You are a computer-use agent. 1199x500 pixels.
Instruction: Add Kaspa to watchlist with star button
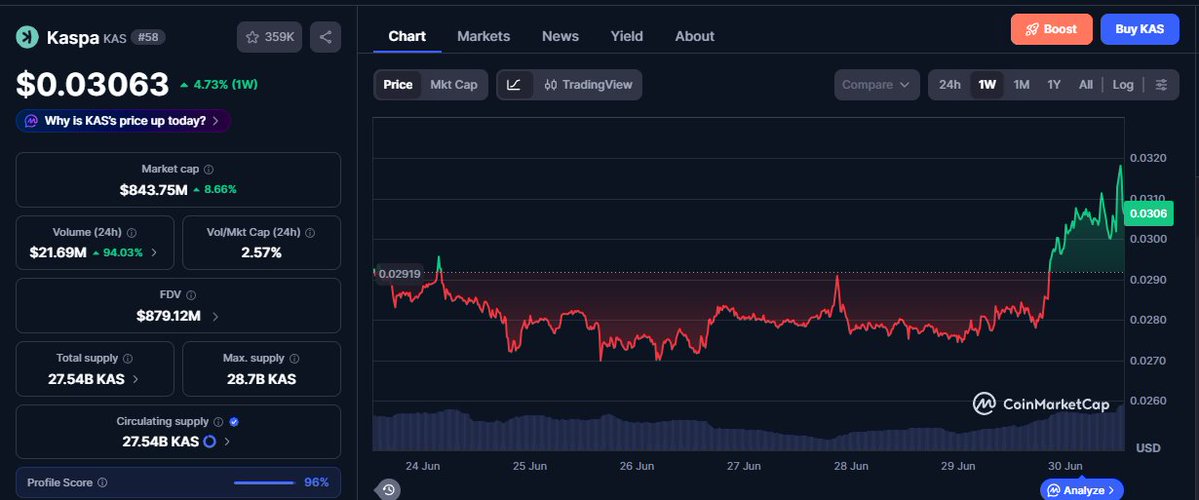269,37
